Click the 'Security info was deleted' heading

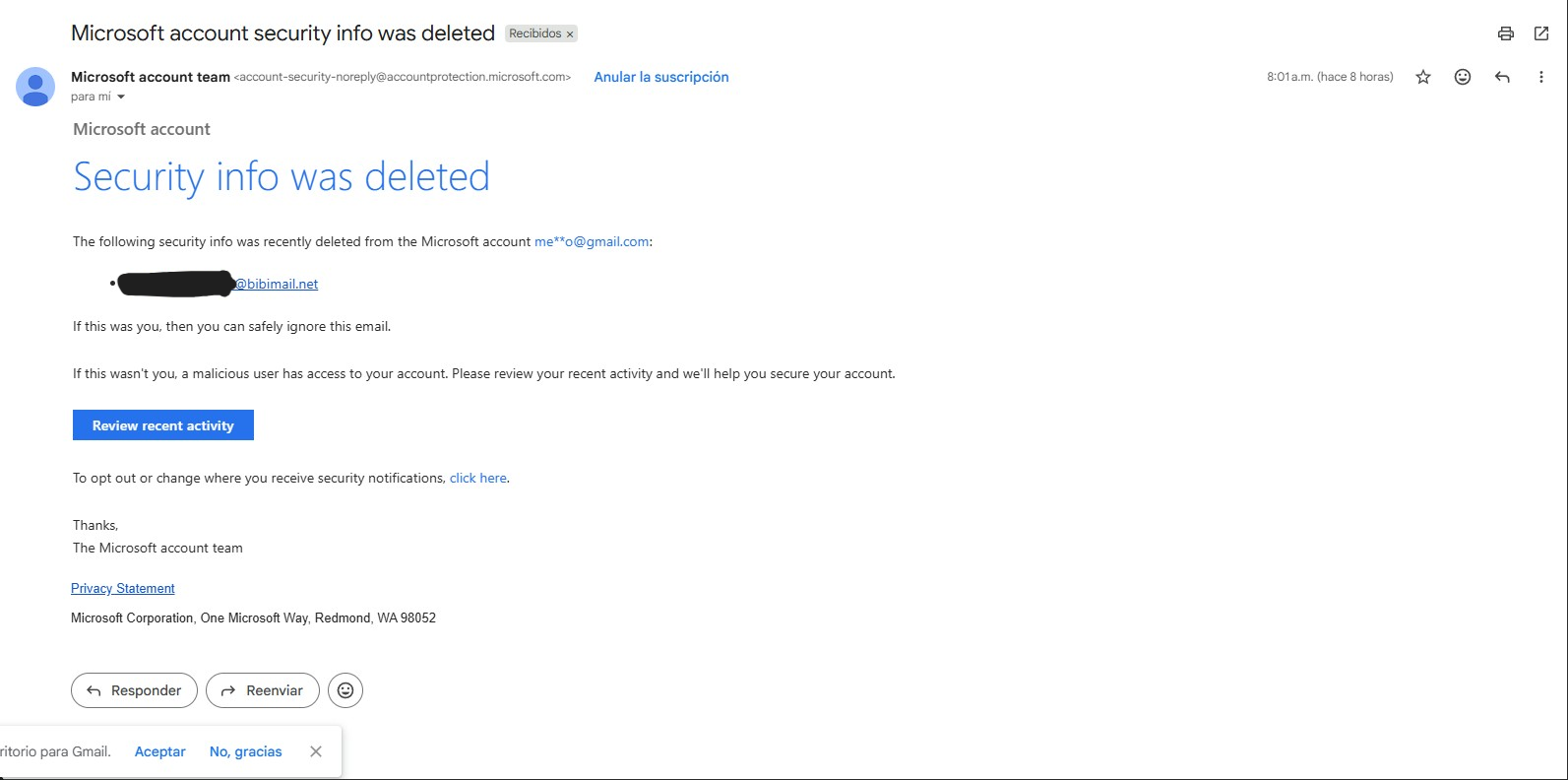pyautogui.click(x=282, y=177)
